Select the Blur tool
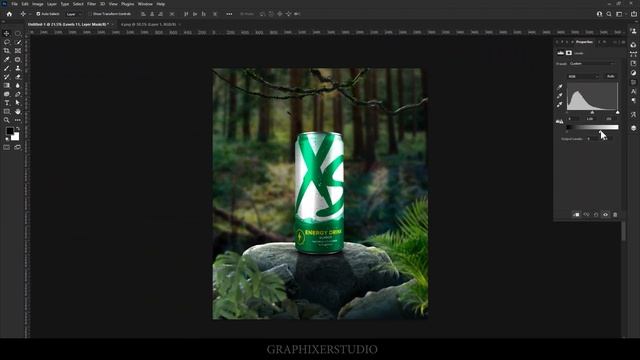 [x=18, y=85]
